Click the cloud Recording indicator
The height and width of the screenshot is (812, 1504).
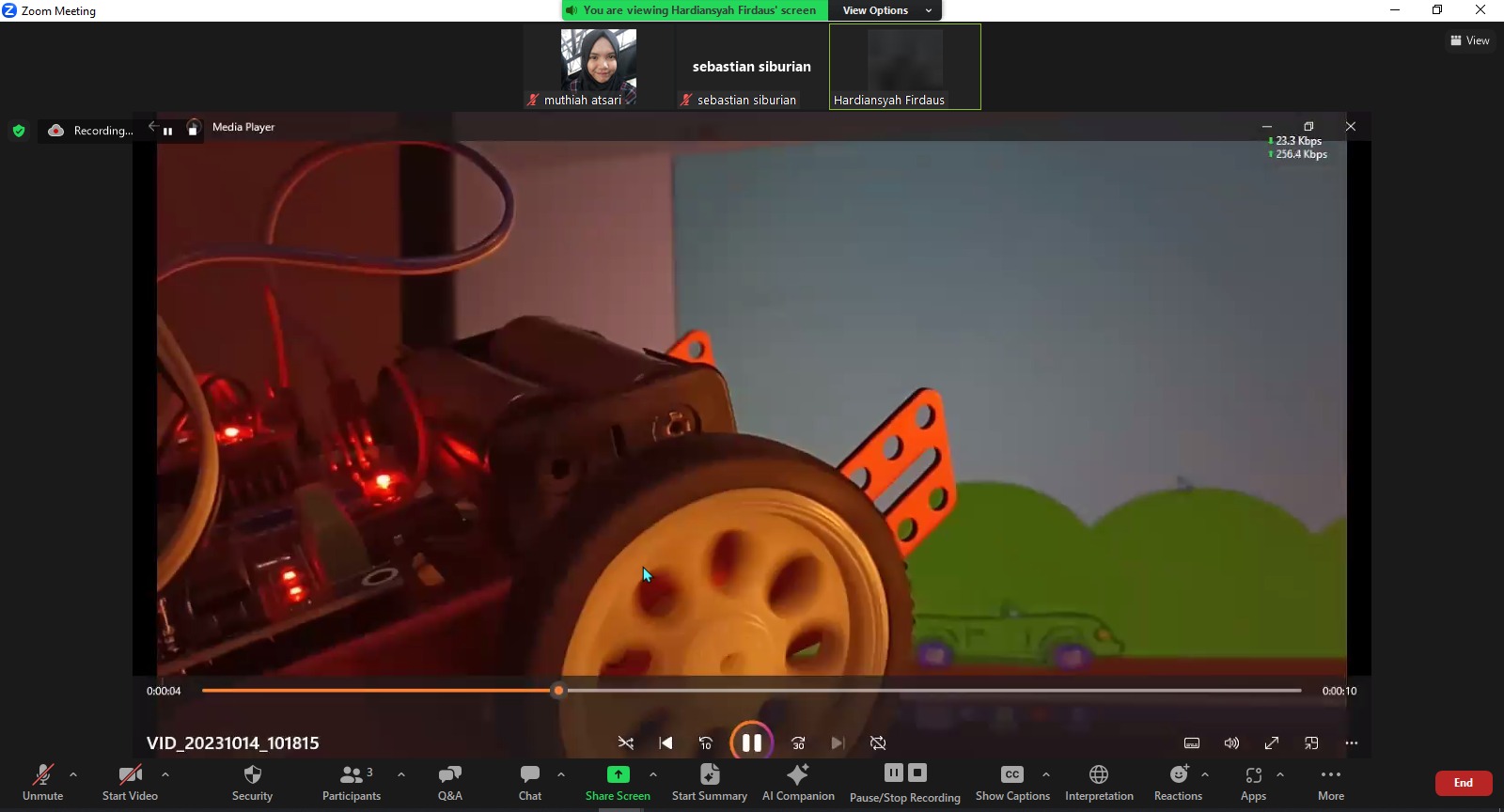[x=91, y=131]
